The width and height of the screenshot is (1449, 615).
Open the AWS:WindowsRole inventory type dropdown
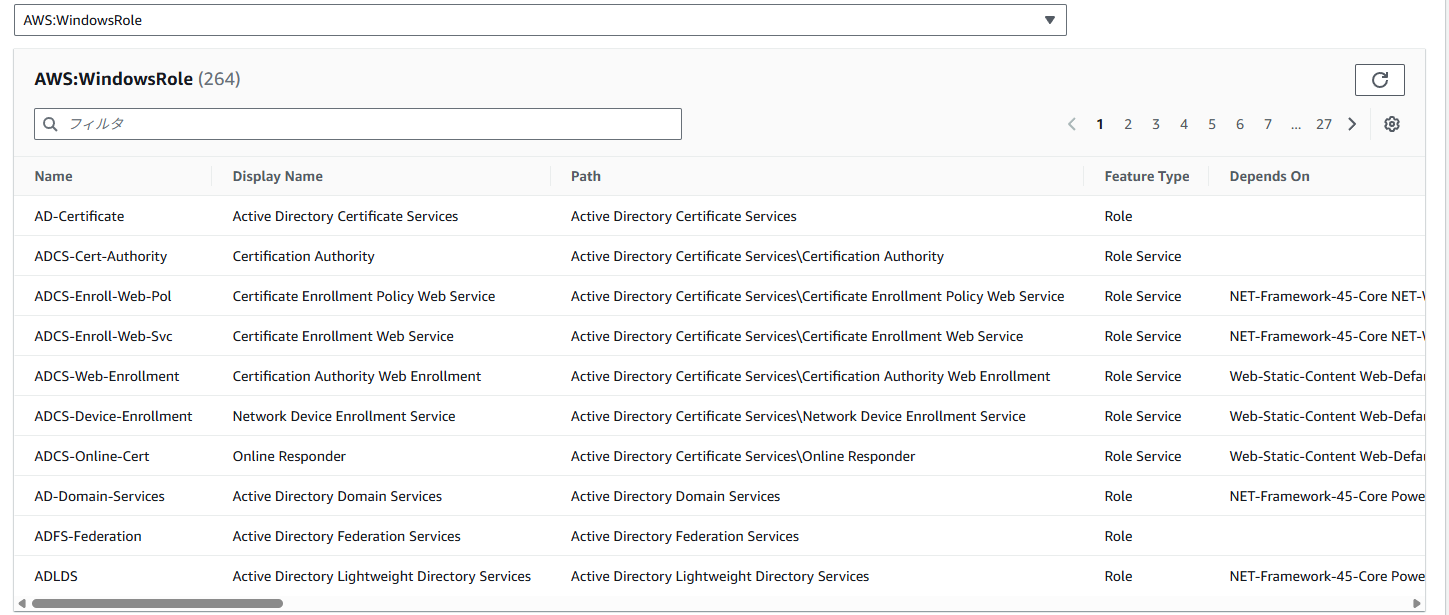click(540, 20)
